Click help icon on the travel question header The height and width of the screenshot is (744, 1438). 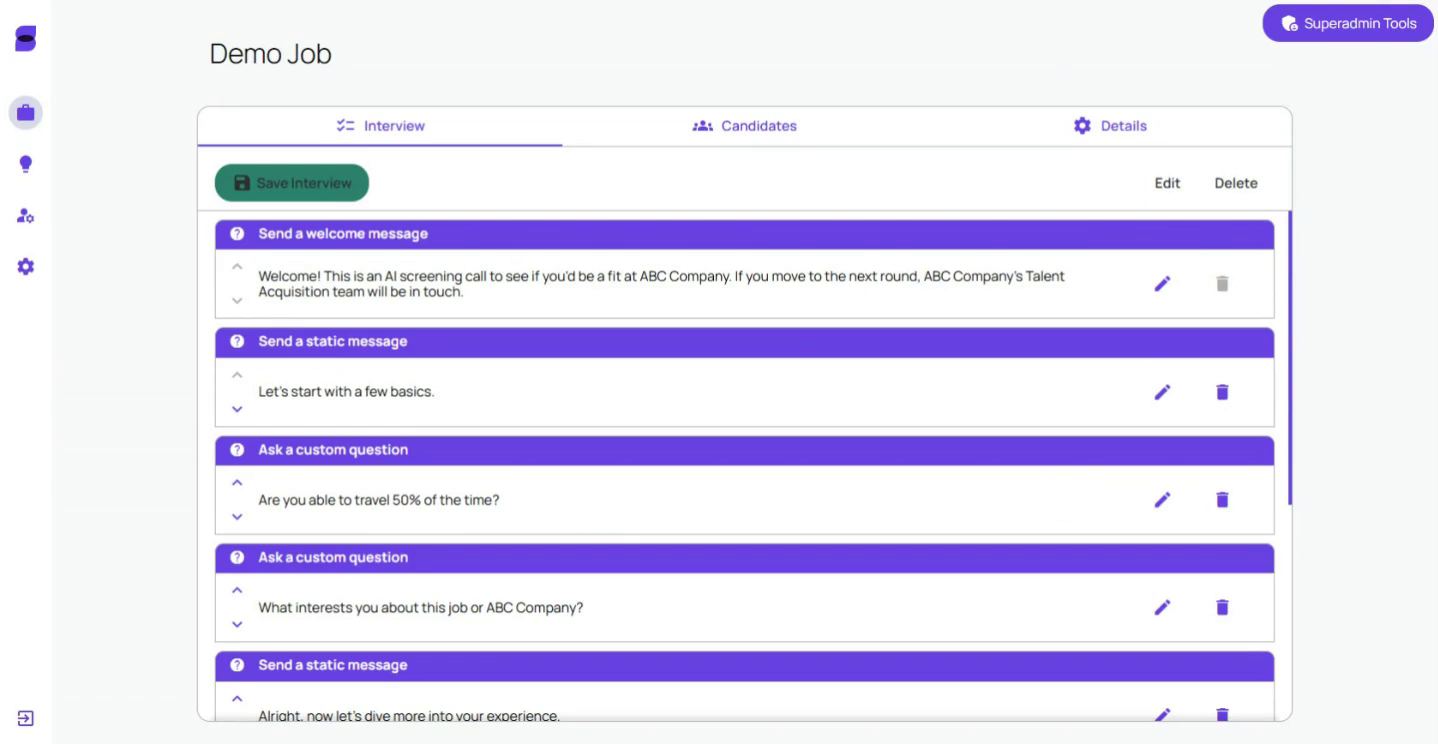237,450
